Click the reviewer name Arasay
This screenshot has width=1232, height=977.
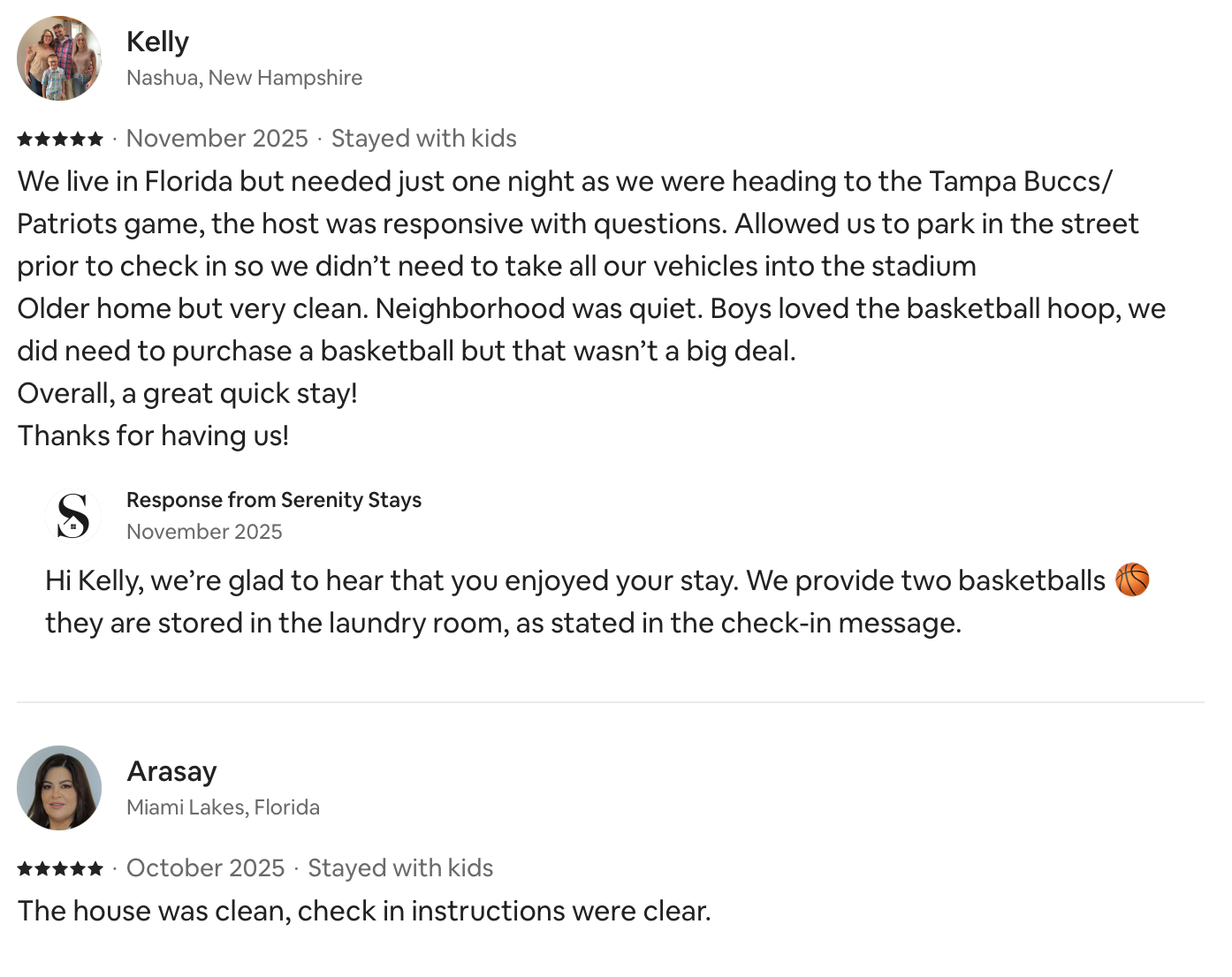(x=171, y=771)
